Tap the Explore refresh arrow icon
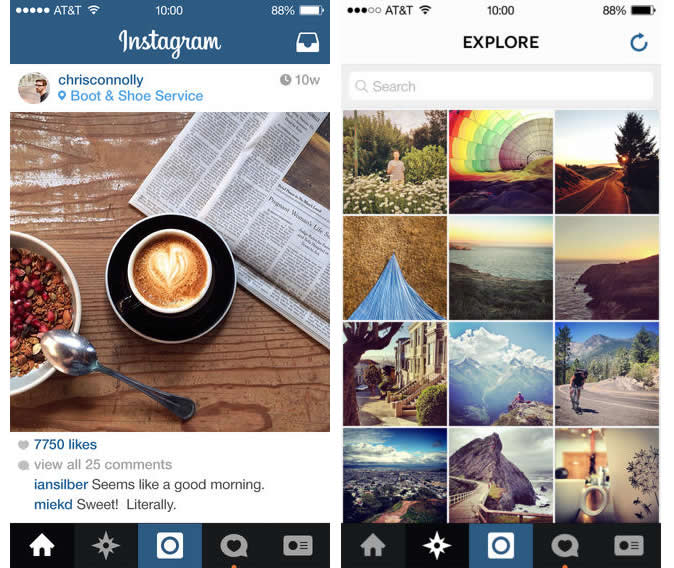674x568 pixels. (638, 42)
